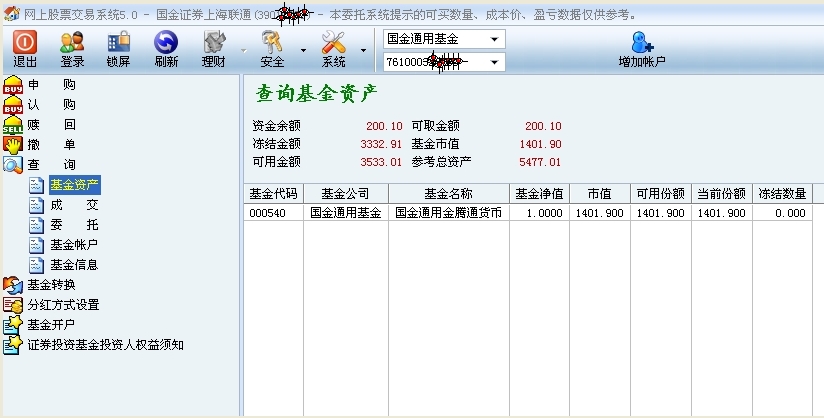Viewport: 824px width, 418px height.
Task: Open 成交 under the query tree
Action: click(x=74, y=205)
